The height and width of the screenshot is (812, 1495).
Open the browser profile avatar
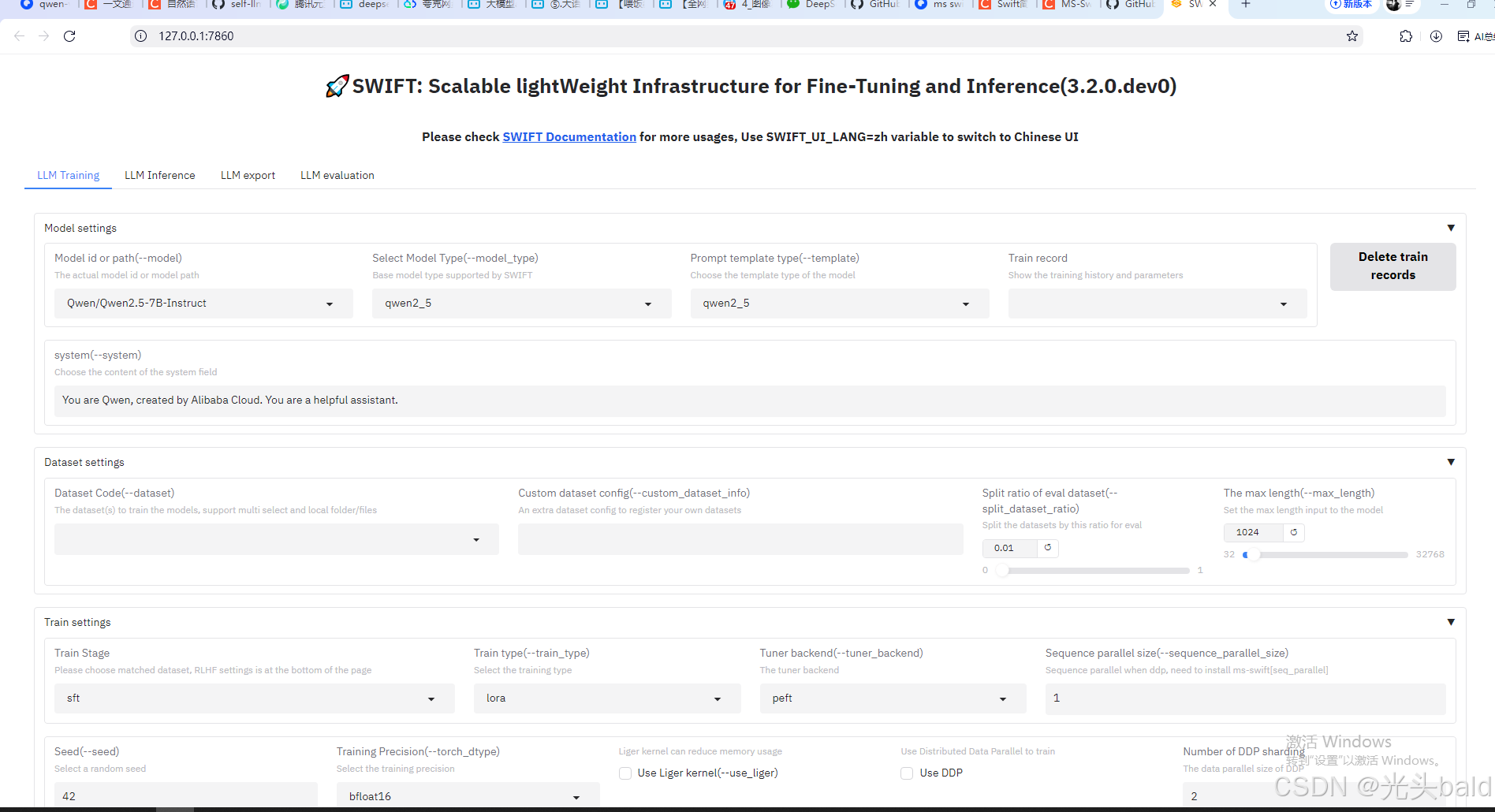pos(1394,4)
